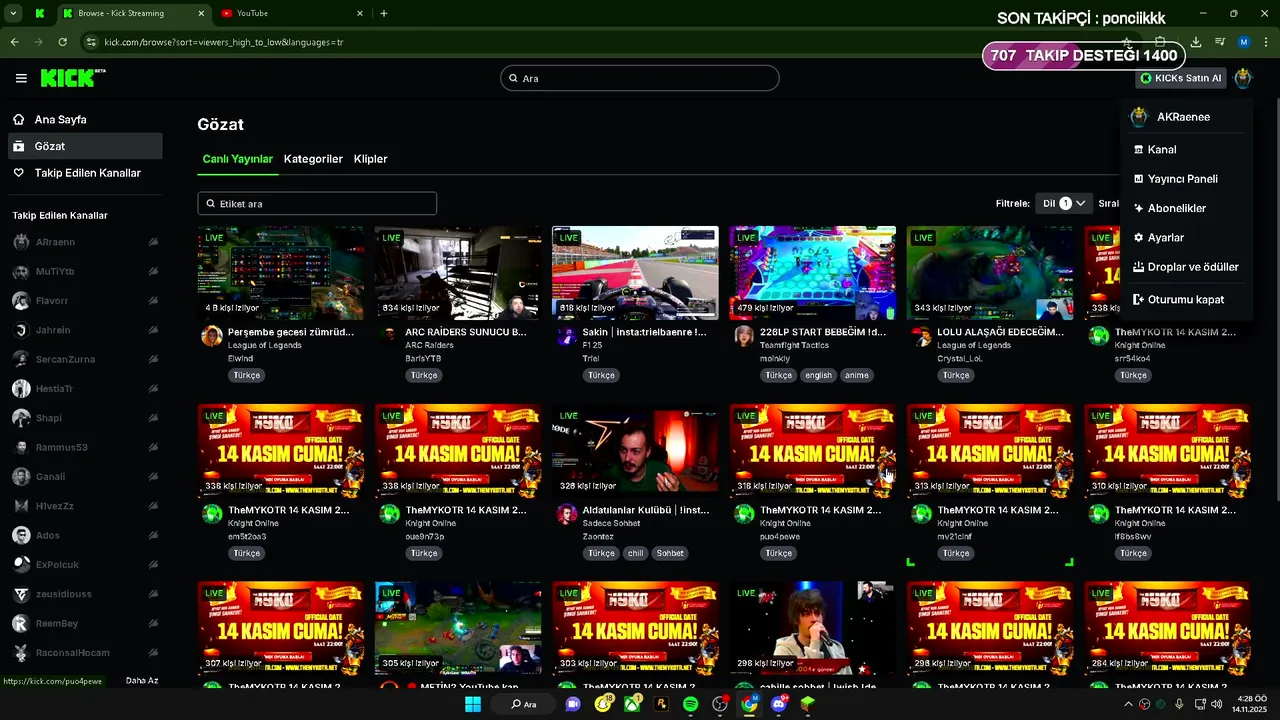The height and width of the screenshot is (720, 1280).
Task: Open followed channel ARaenn in sidebar
Action: [84, 242]
